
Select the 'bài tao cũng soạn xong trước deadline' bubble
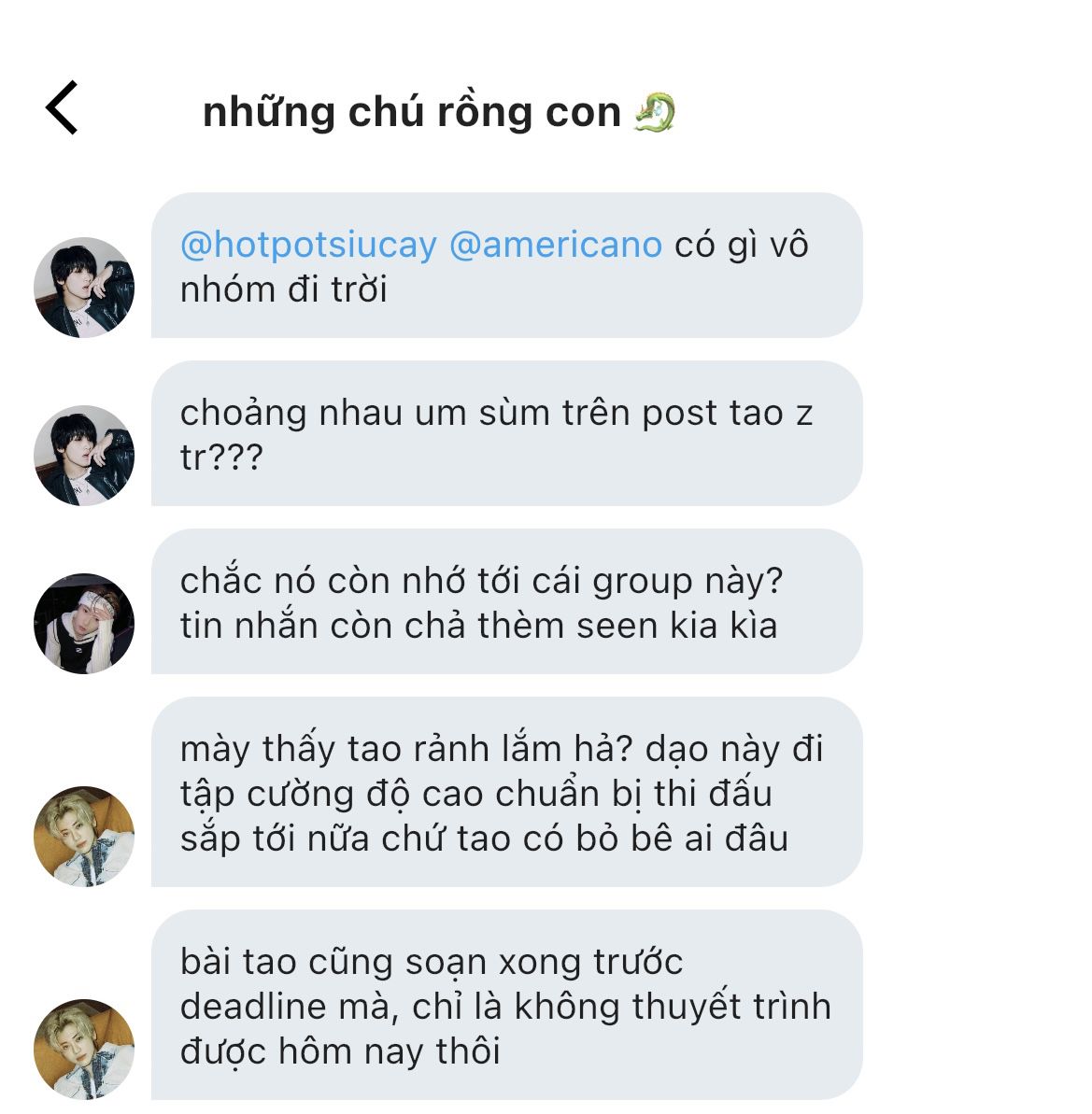507,1006
